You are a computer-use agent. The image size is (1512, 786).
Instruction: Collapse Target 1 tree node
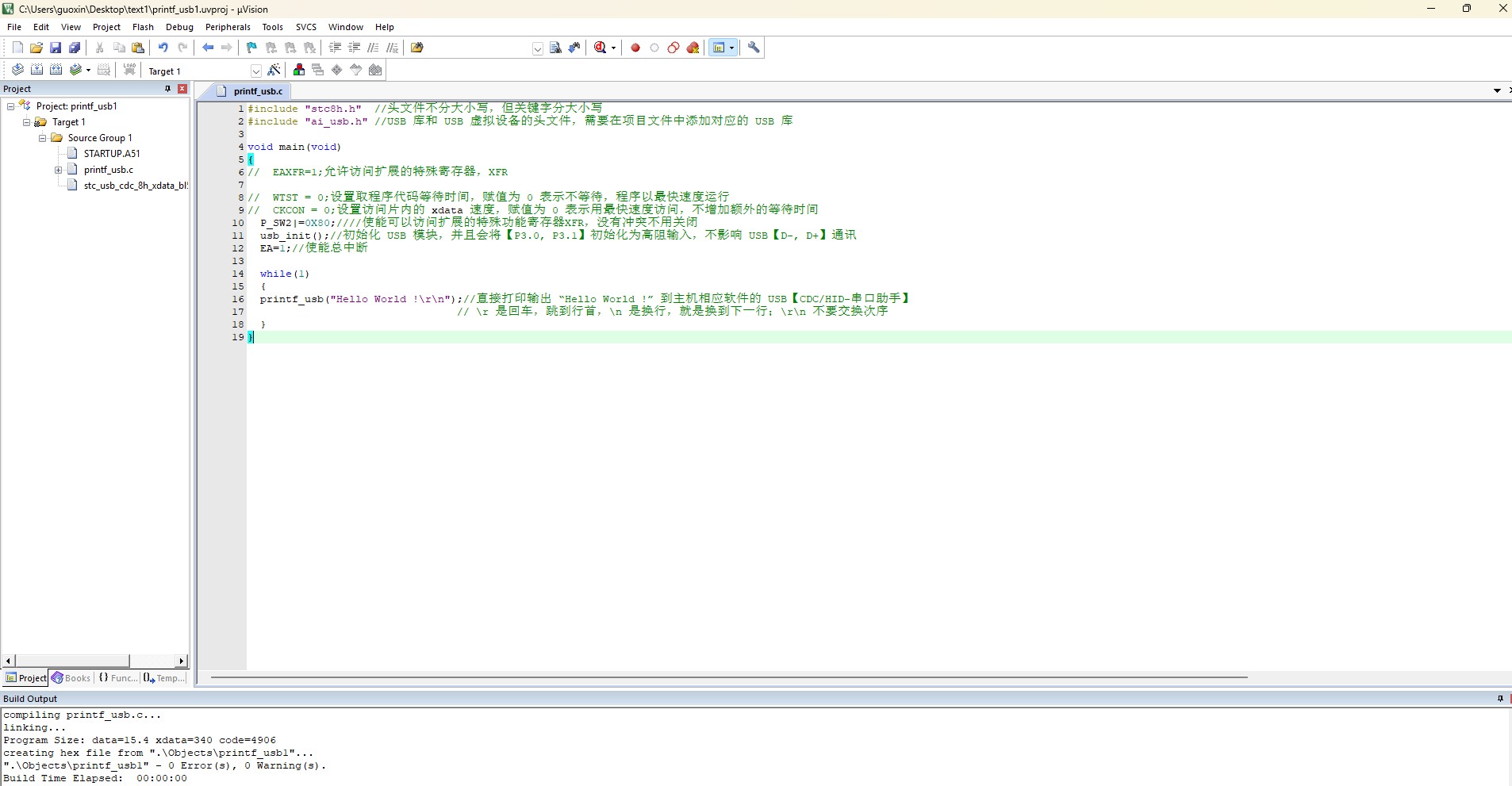pyautogui.click(x=26, y=122)
